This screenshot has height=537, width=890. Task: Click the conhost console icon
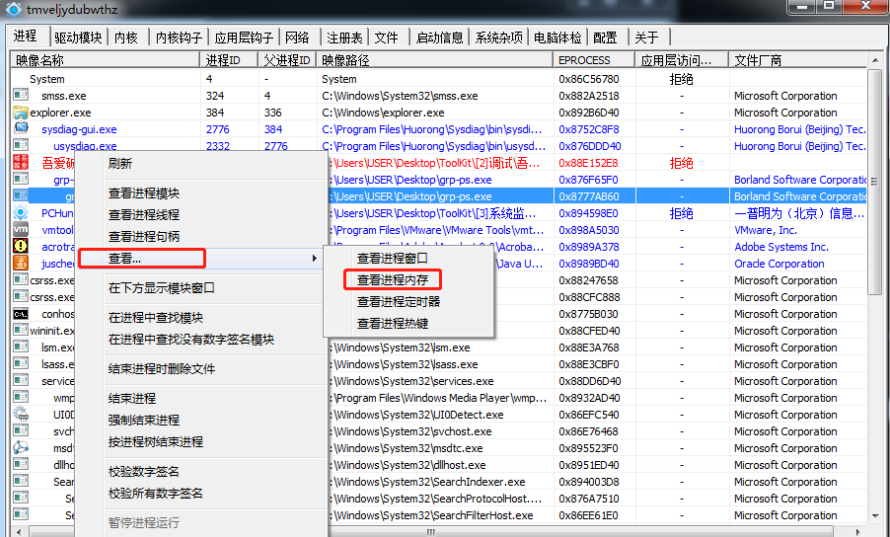[20, 313]
